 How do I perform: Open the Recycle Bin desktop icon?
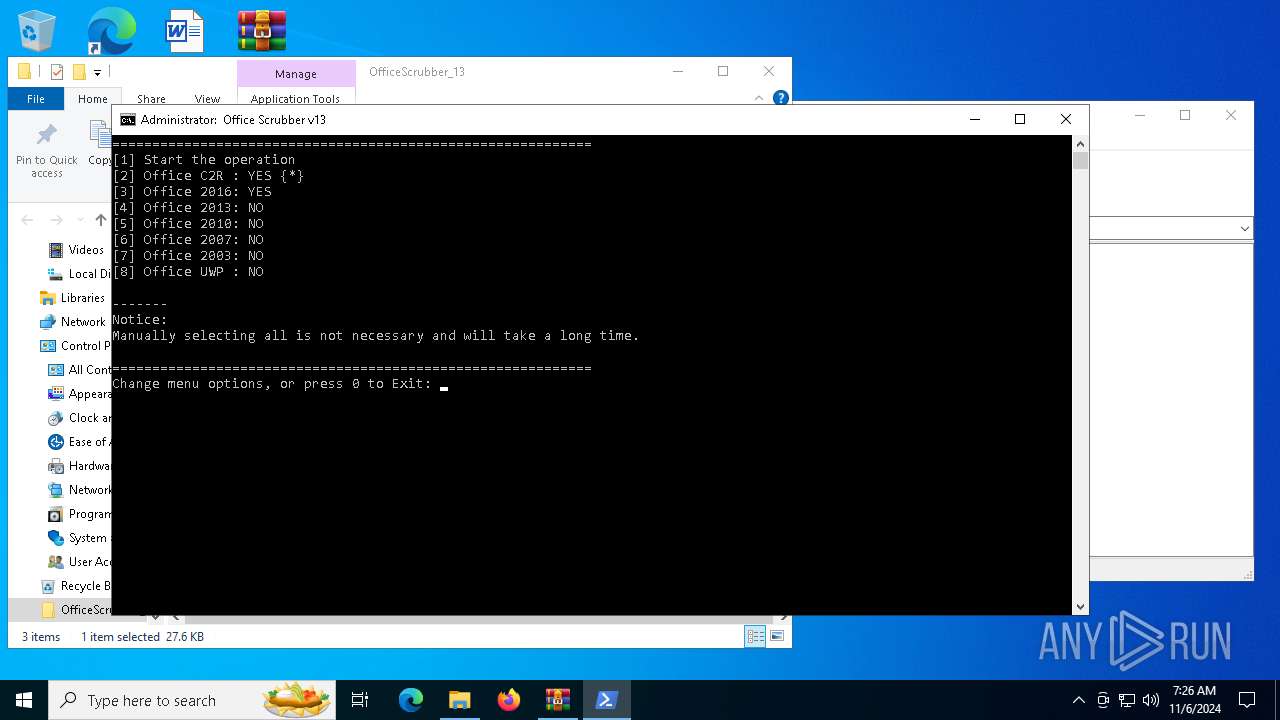coord(37,30)
